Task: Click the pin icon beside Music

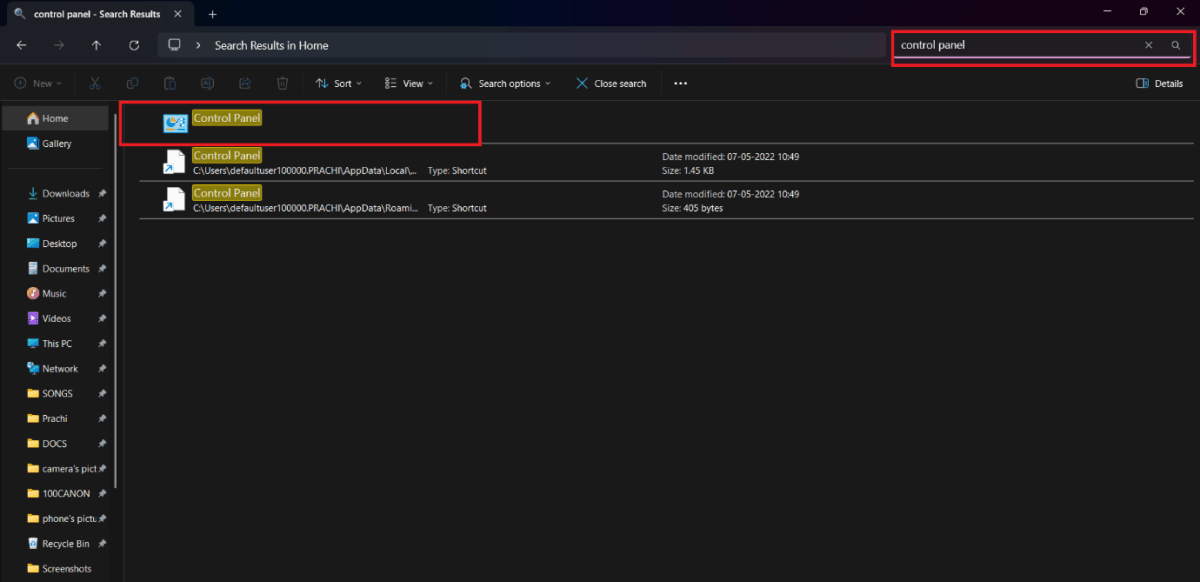Action: (x=102, y=294)
